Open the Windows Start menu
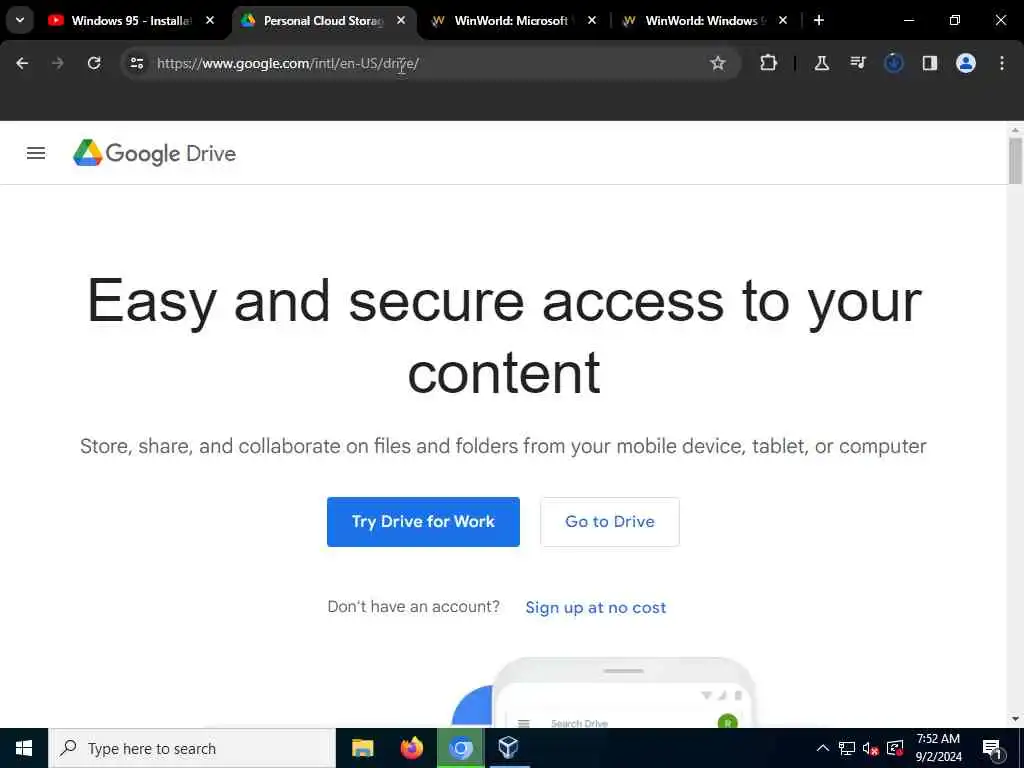Viewport: 1024px width, 768px height. [x=24, y=748]
